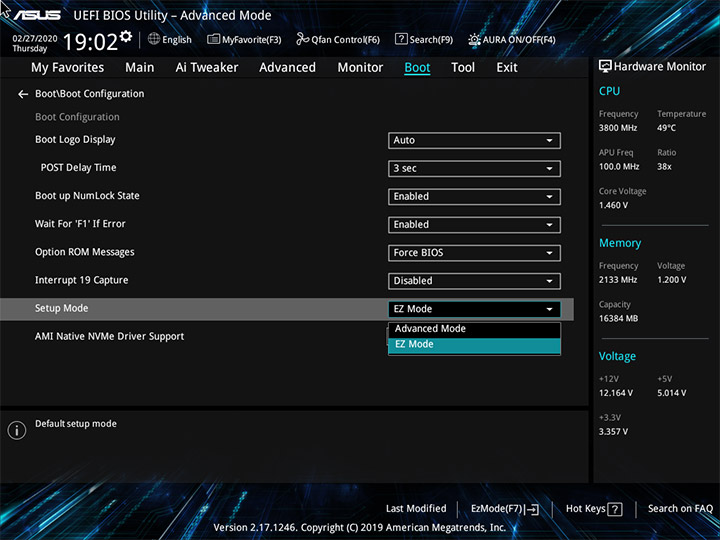Image resolution: width=720 pixels, height=540 pixels.
Task: Open MyFavorite(F3) shortcut
Action: (x=244, y=39)
